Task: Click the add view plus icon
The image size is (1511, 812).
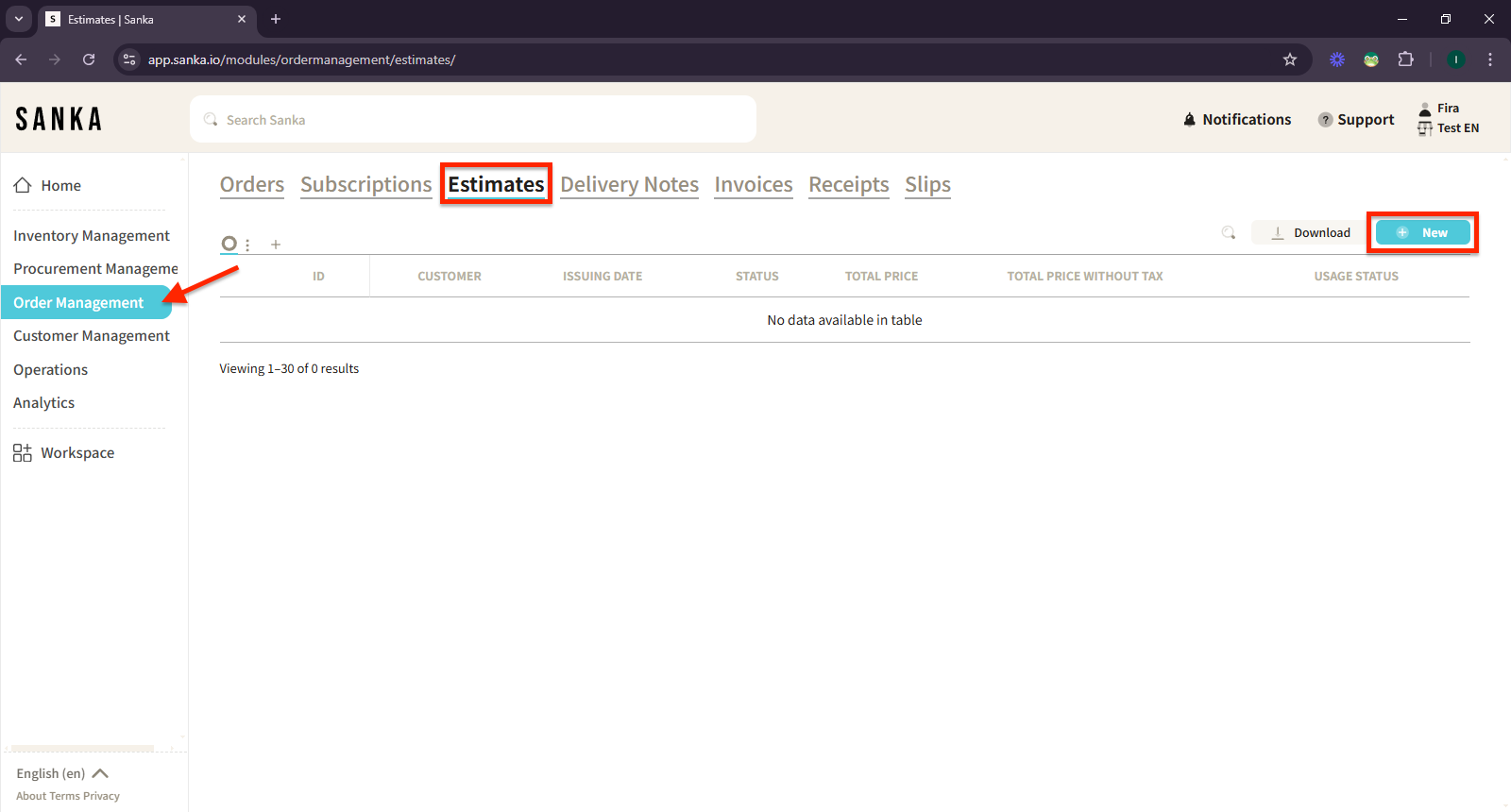Action: pyautogui.click(x=276, y=245)
